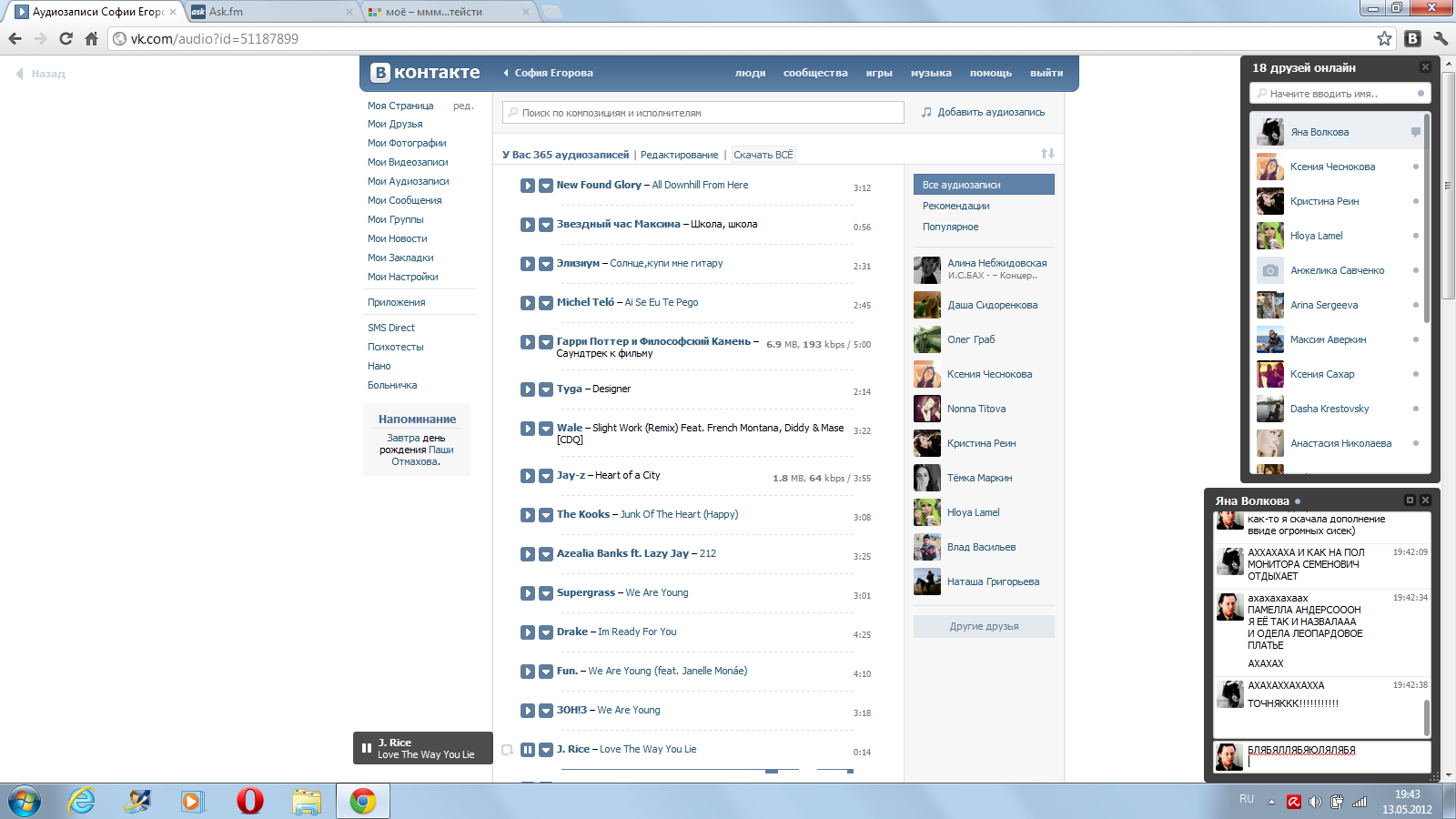
Task: Click the Назад back link
Action: [x=41, y=74]
